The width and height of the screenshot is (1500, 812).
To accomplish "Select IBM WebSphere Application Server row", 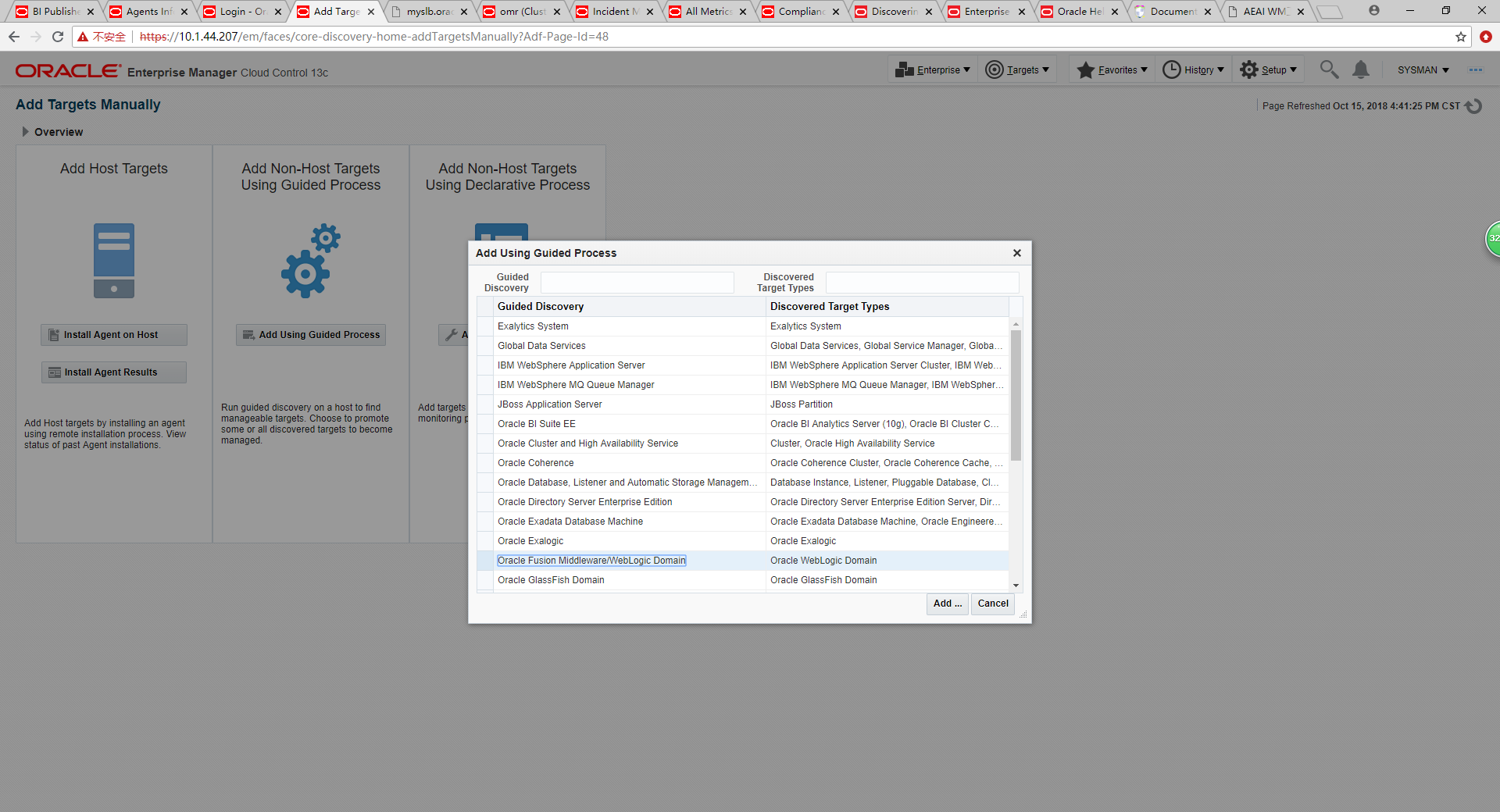I will click(742, 365).
